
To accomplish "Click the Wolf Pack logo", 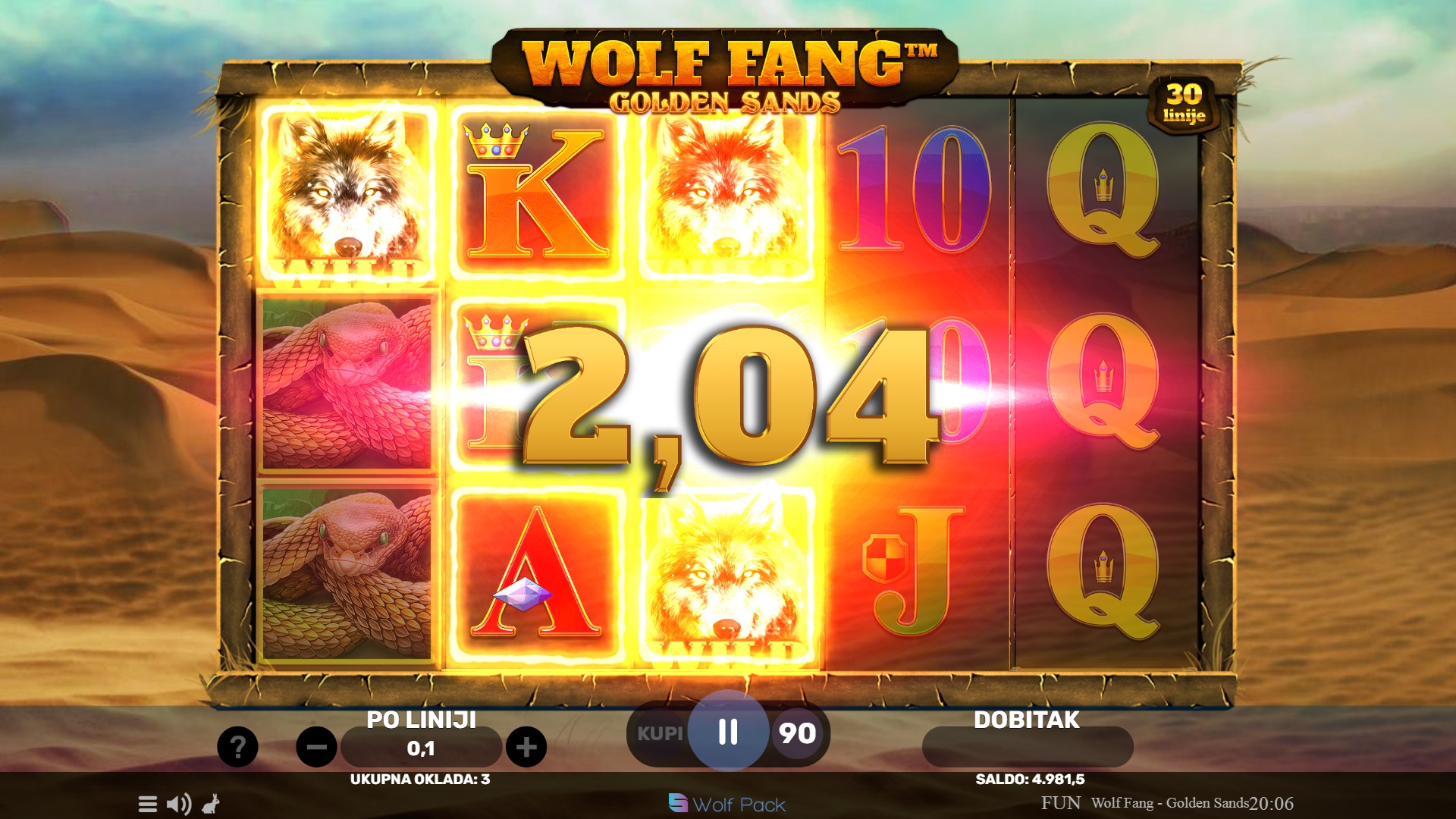I will 726,804.
